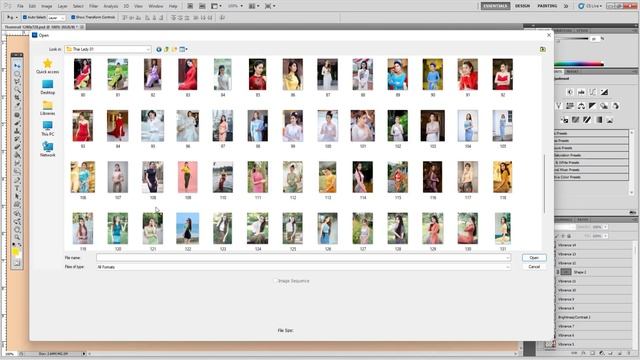Open Network in the places bar
Screen dimensions: 640x360
click(x=47, y=149)
